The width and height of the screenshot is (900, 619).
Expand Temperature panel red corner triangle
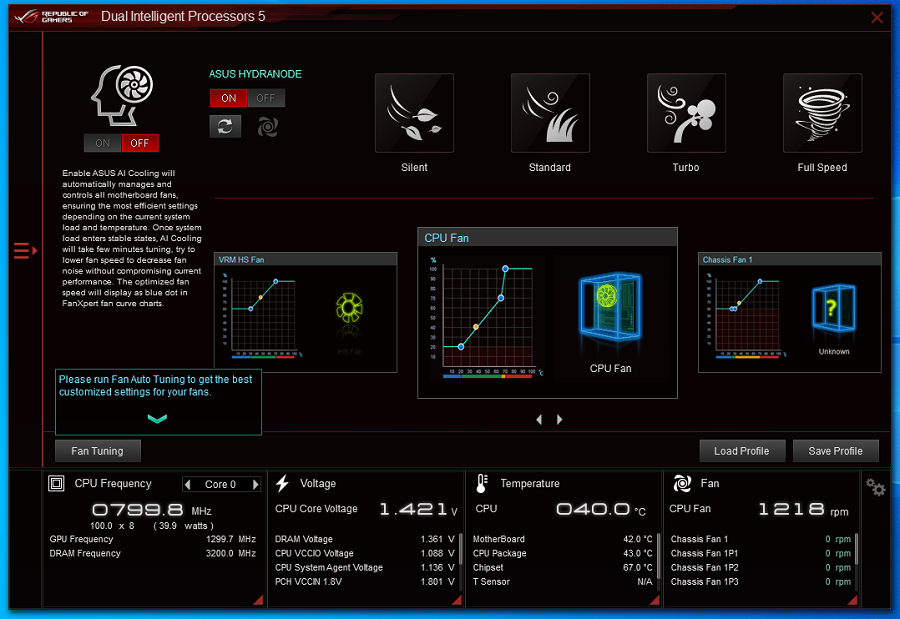click(654, 600)
